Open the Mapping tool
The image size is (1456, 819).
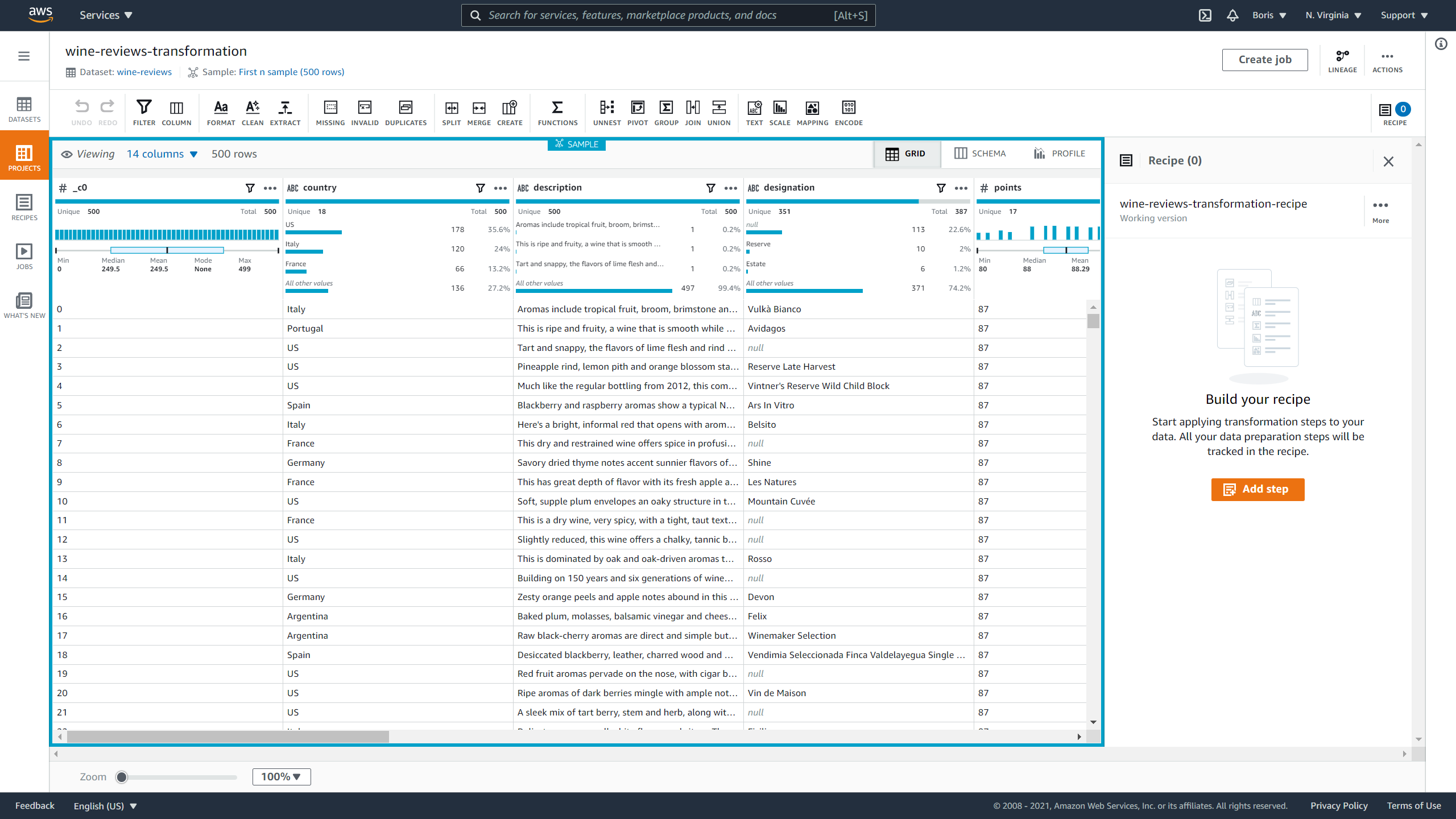(812, 113)
